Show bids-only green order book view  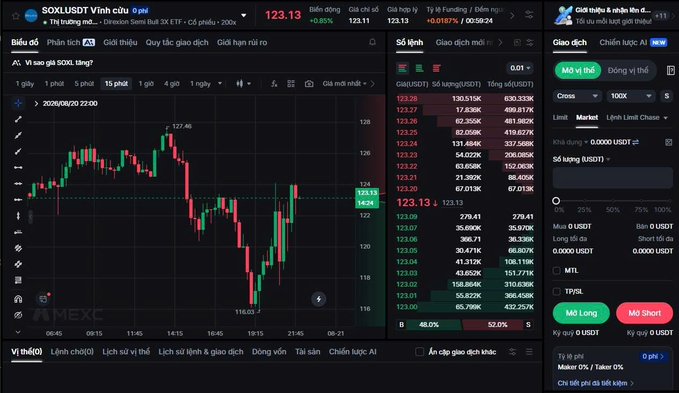click(419, 68)
